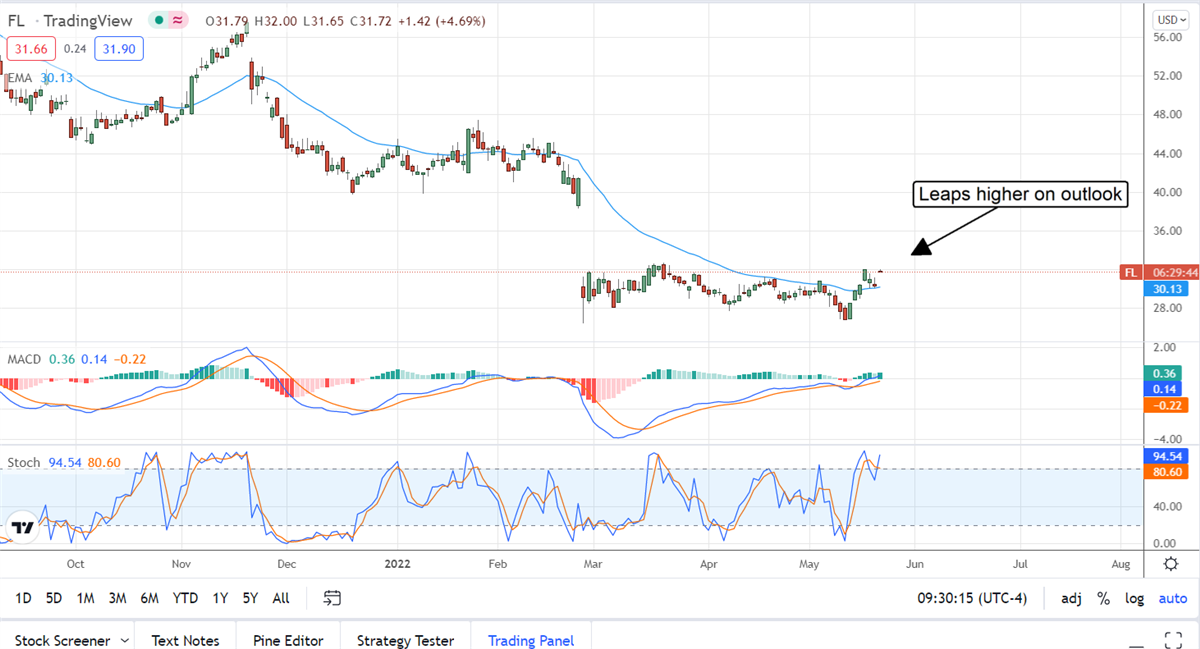Toggle percent scale mode
This screenshot has height=649, width=1200.
[1103, 598]
